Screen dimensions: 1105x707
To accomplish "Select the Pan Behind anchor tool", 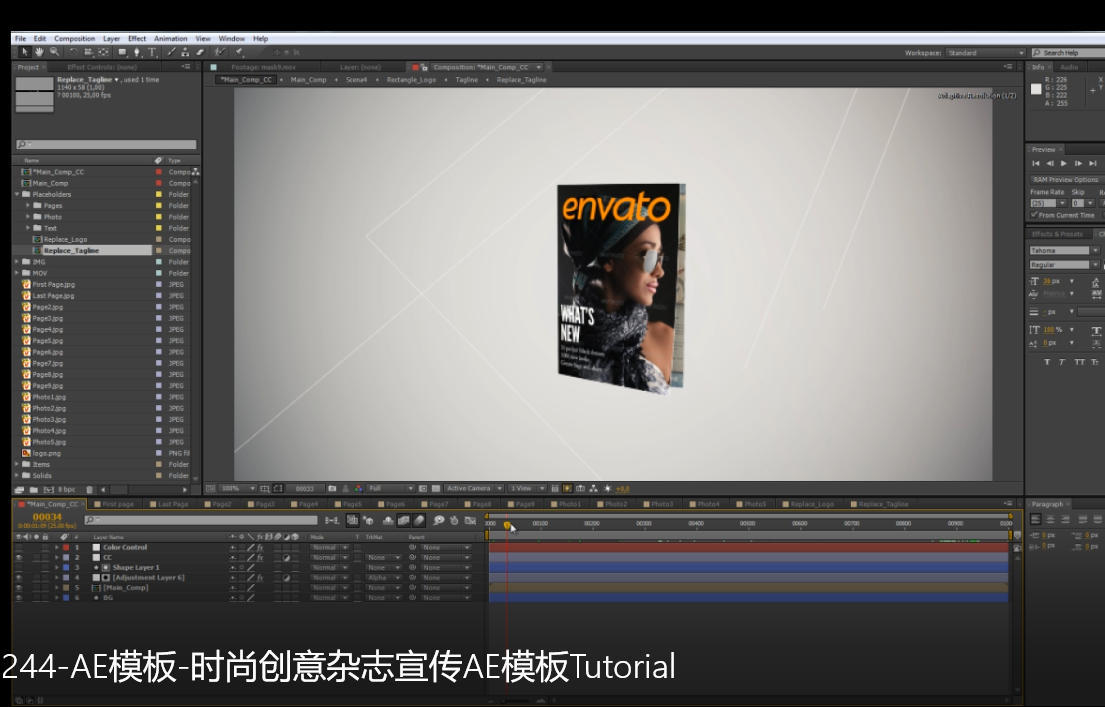I will click(x=104, y=52).
